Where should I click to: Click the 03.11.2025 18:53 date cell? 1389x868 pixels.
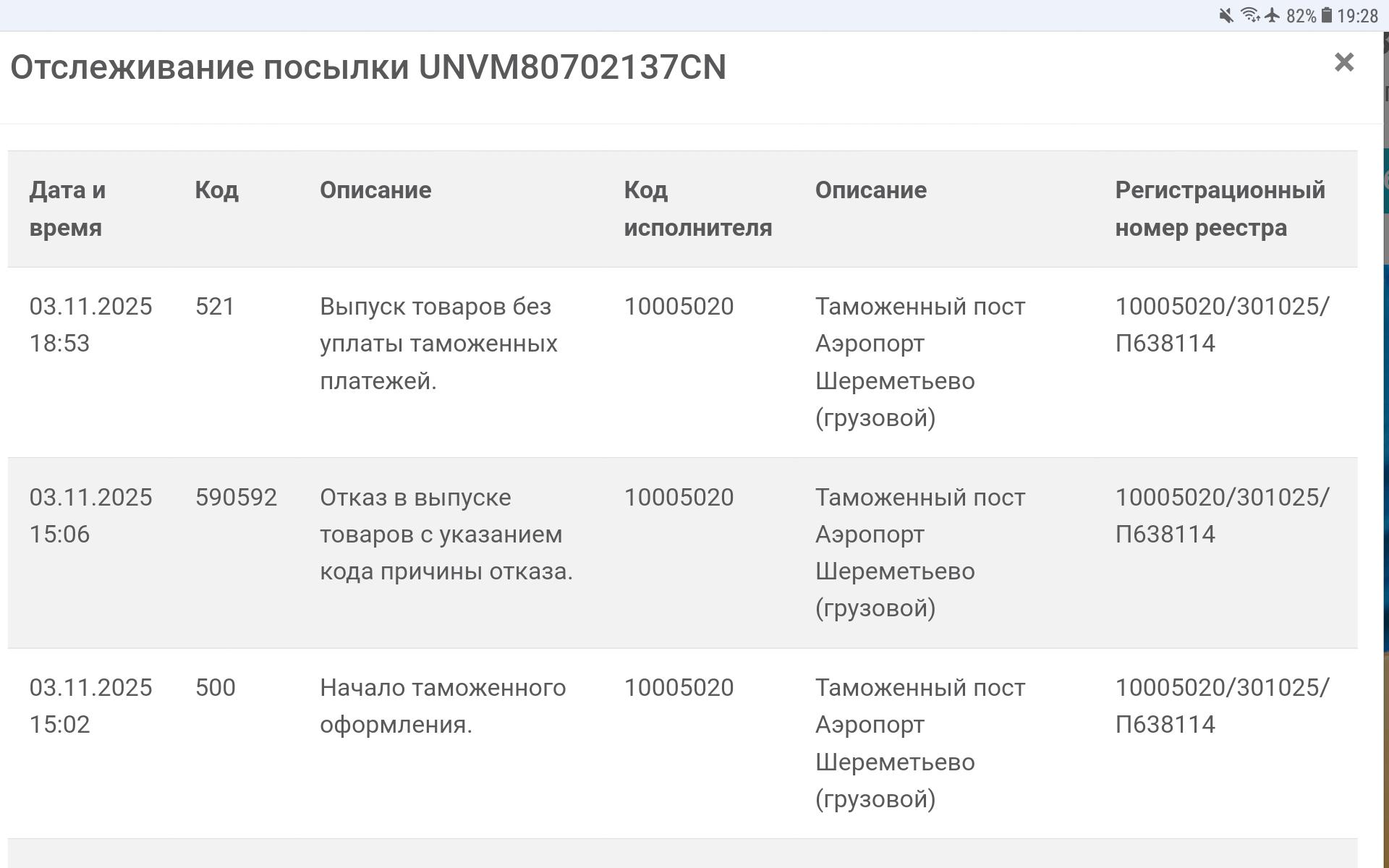click(90, 325)
